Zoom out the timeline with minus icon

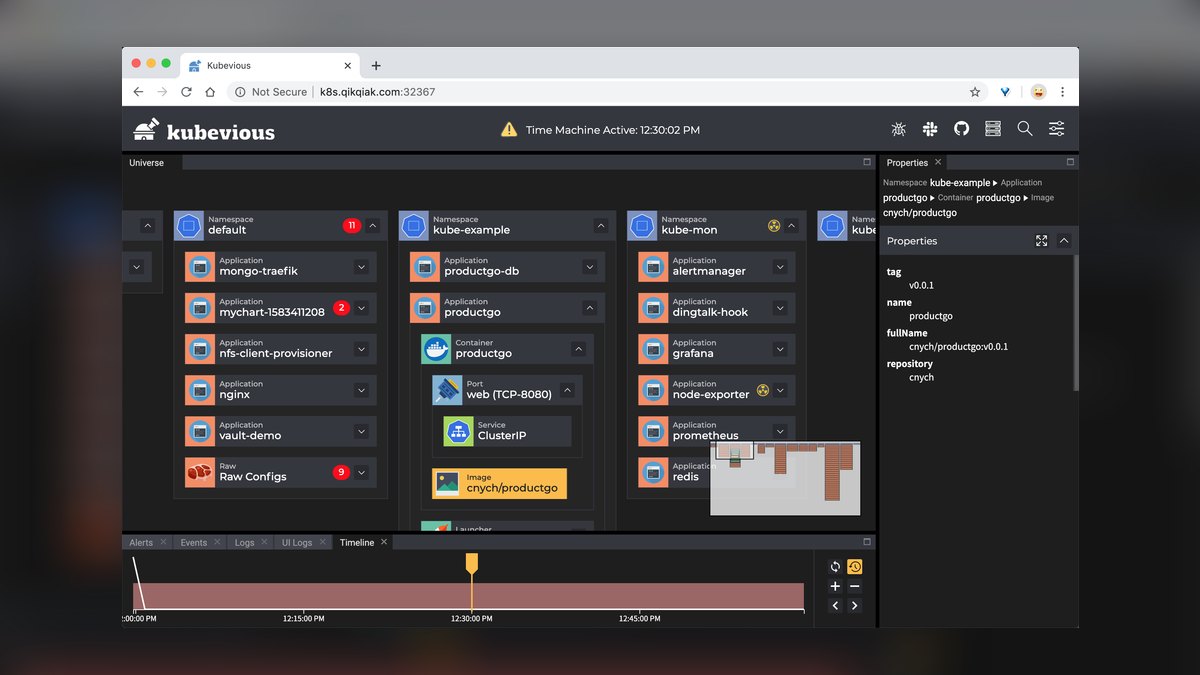point(855,586)
